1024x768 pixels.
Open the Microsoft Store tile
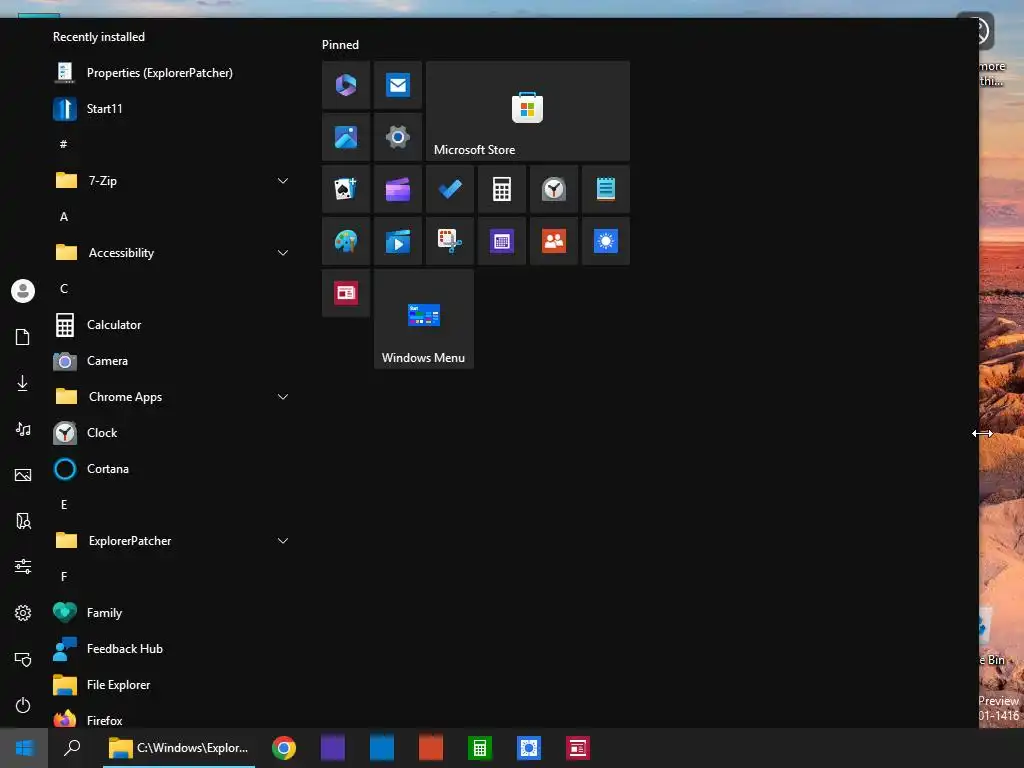coord(528,111)
